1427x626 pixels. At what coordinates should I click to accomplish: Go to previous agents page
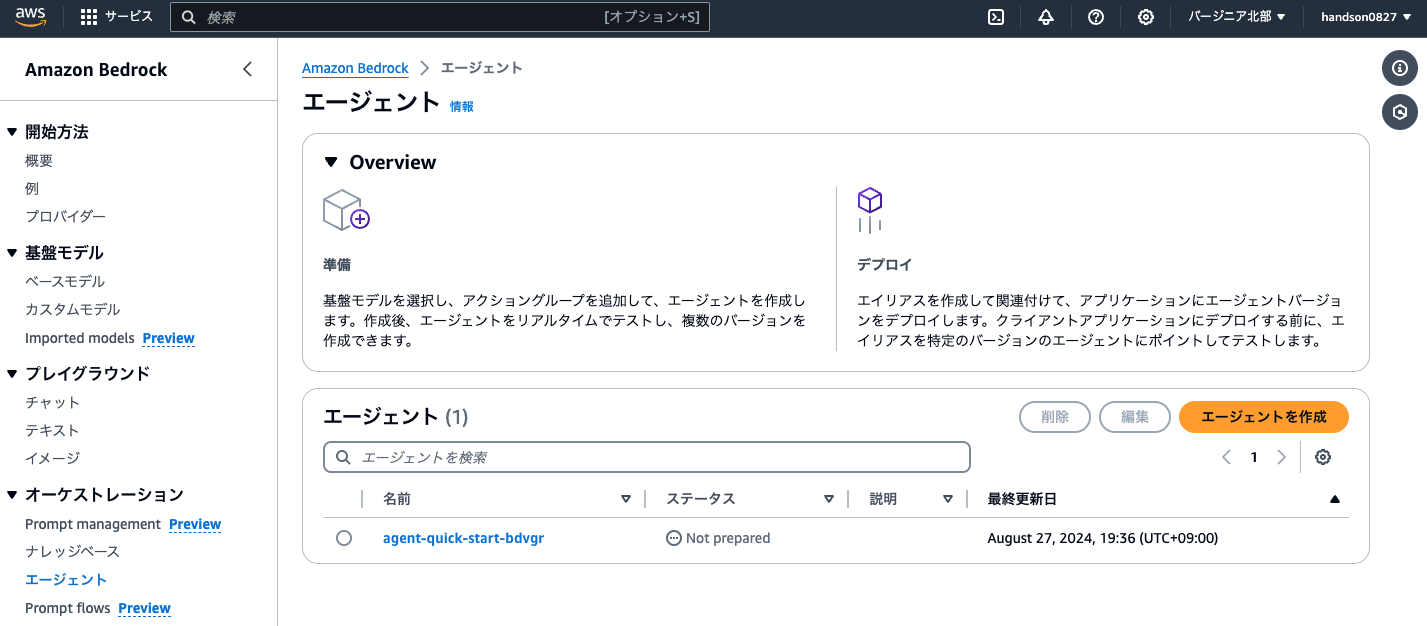pyautogui.click(x=1226, y=457)
